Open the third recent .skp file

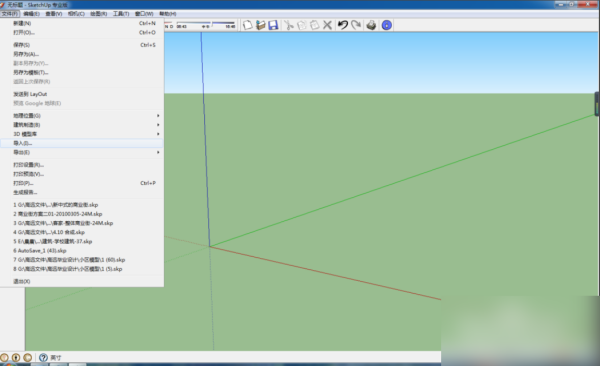[82, 223]
